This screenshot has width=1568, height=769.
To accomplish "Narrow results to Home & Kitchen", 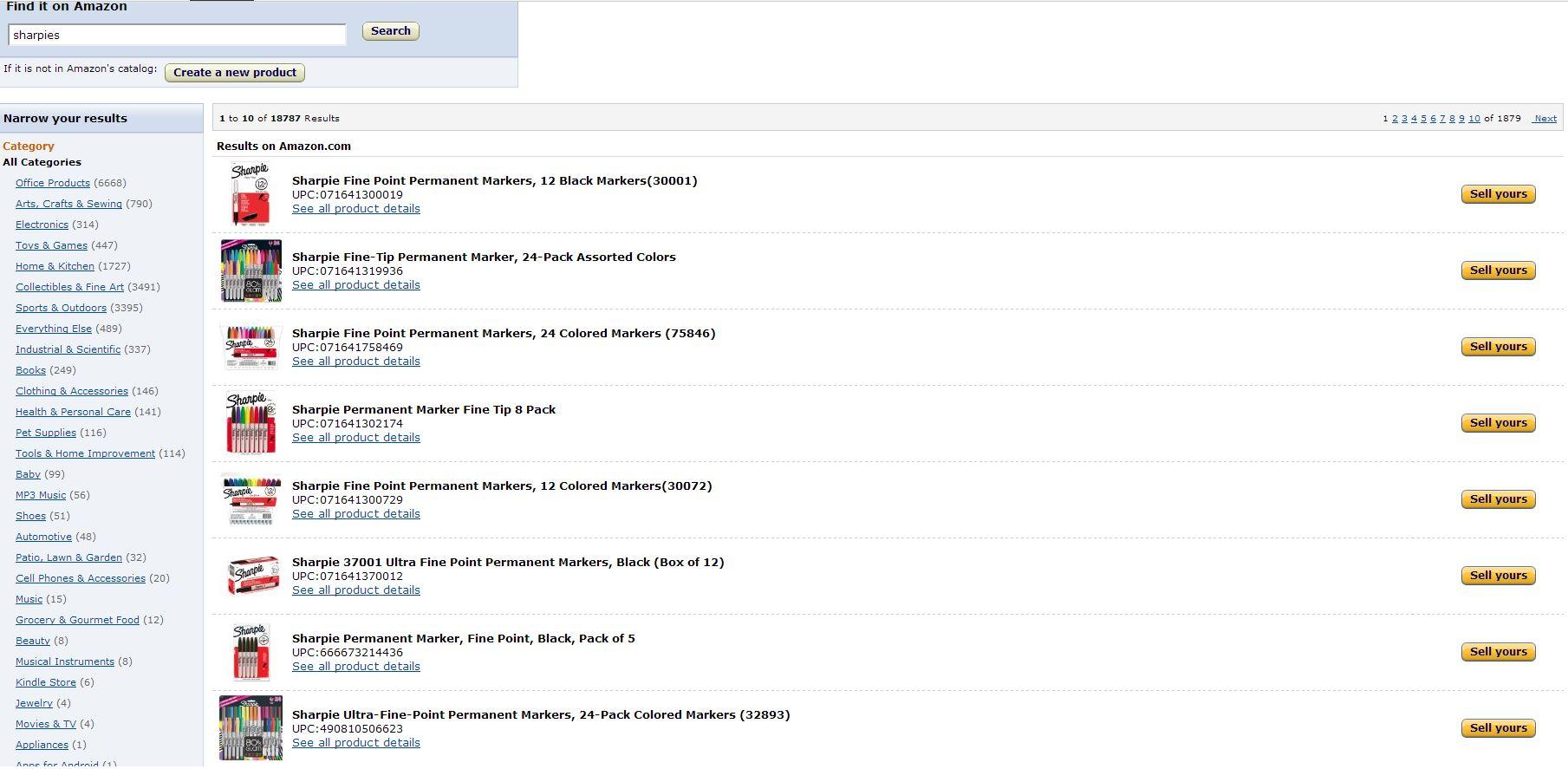I will [x=55, y=266].
